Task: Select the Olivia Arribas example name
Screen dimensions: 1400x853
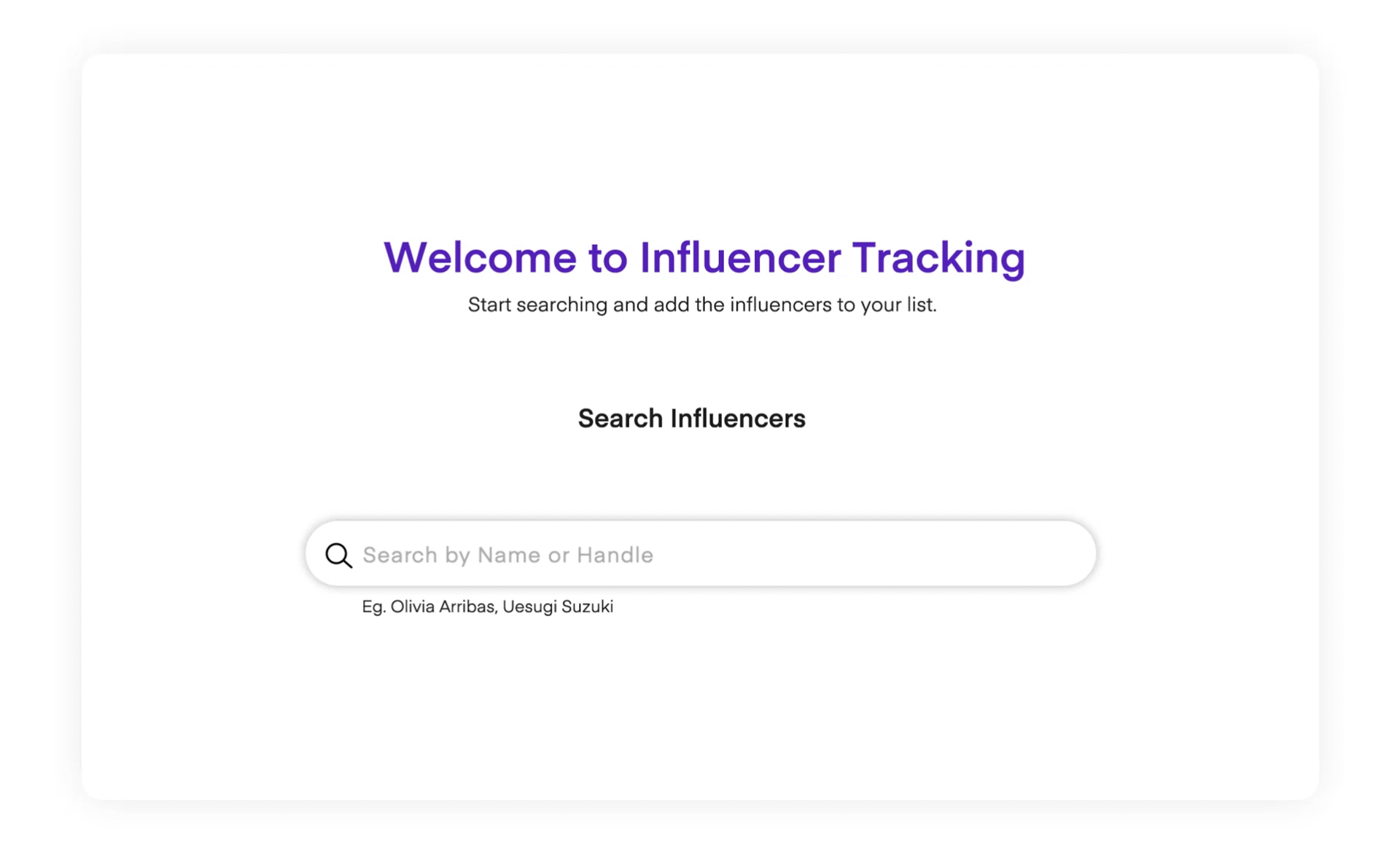Action: (x=443, y=607)
